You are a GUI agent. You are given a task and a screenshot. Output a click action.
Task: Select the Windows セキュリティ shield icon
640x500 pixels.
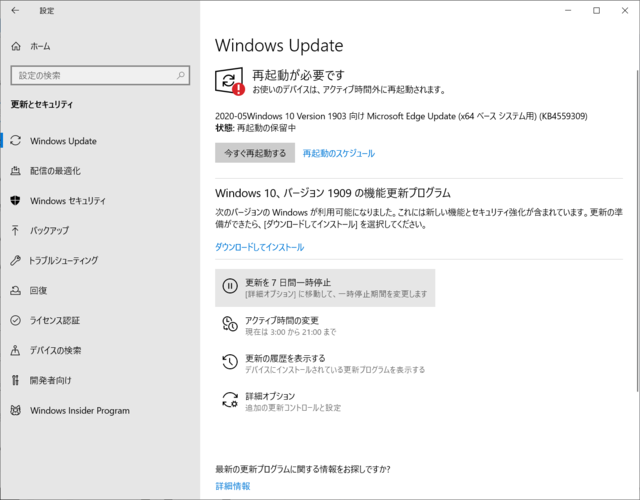pyautogui.click(x=16, y=200)
